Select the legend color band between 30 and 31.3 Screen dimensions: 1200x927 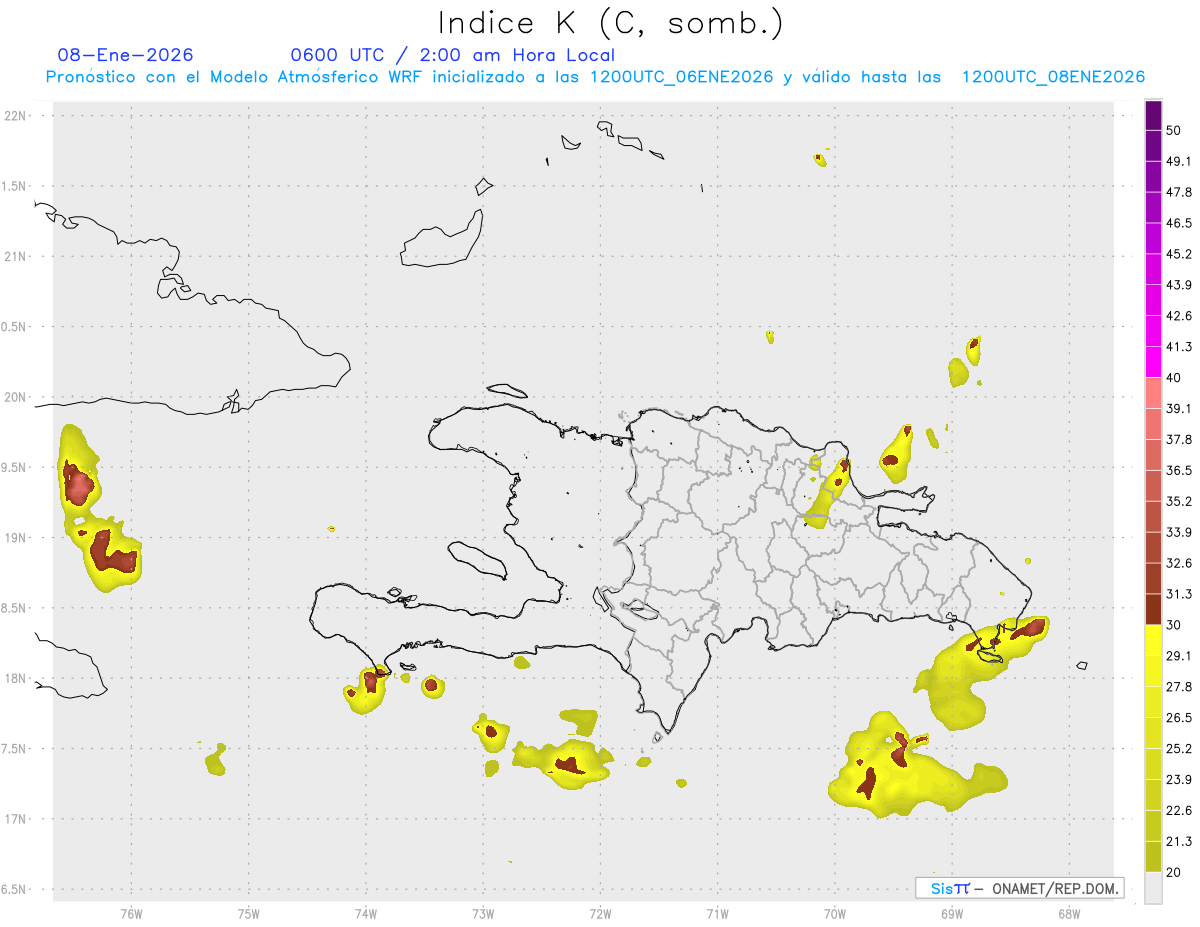pos(1153,609)
